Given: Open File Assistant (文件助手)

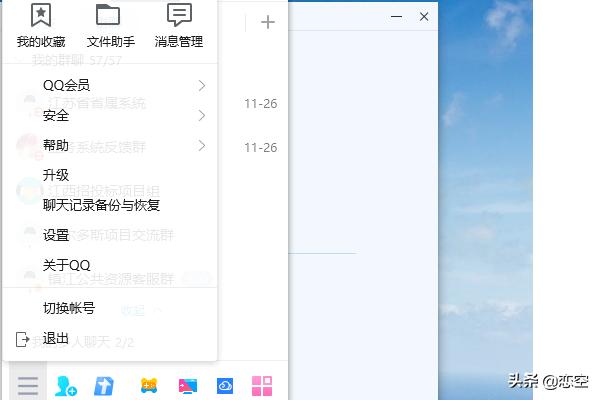Looking at the screenshot, I should point(110,25).
